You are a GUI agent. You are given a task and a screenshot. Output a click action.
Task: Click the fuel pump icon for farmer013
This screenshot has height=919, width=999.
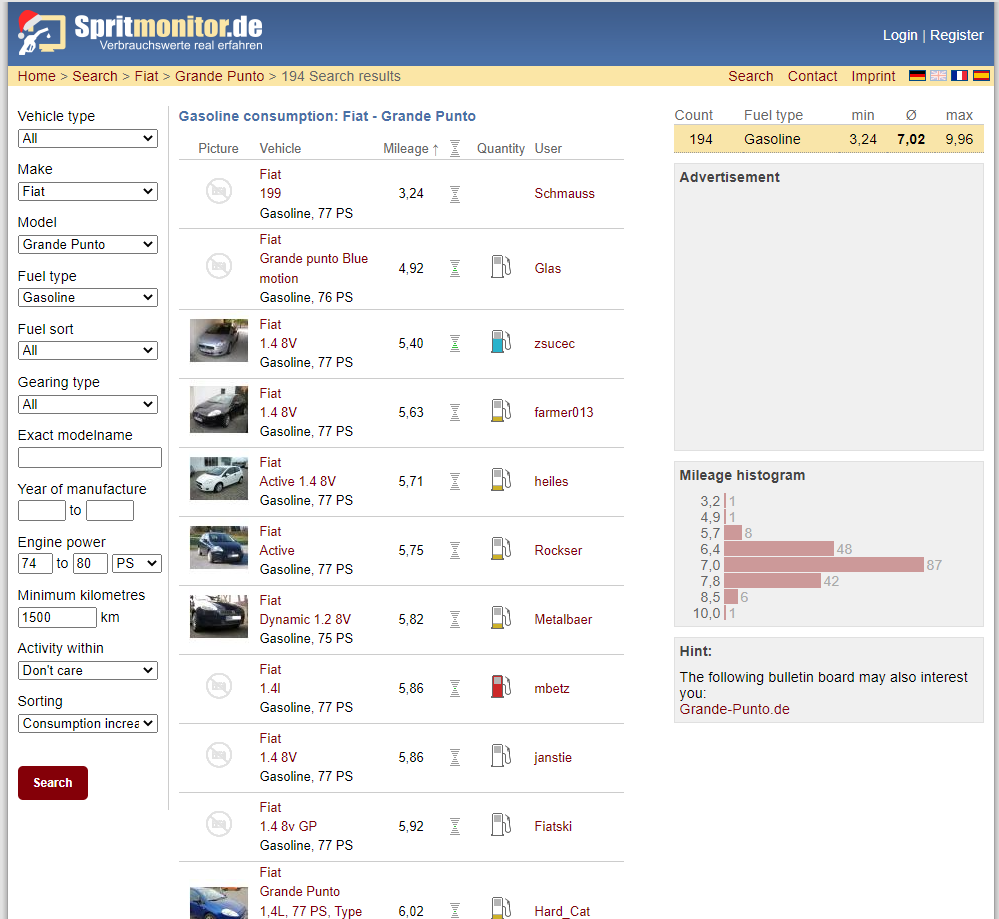point(501,410)
